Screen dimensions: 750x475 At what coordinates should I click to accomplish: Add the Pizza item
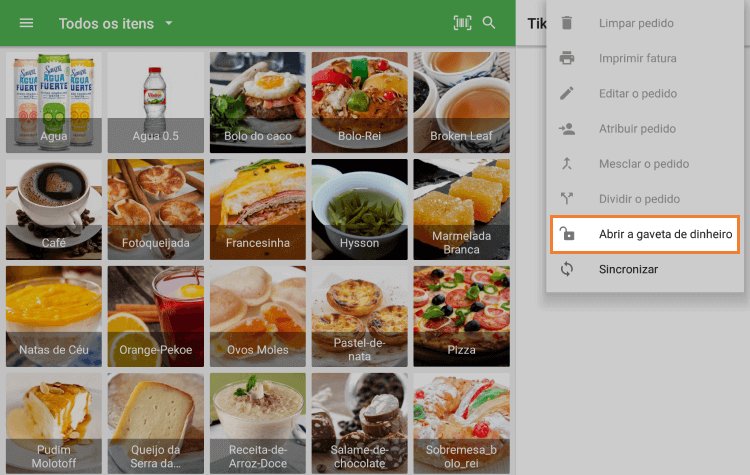pyautogui.click(x=462, y=317)
